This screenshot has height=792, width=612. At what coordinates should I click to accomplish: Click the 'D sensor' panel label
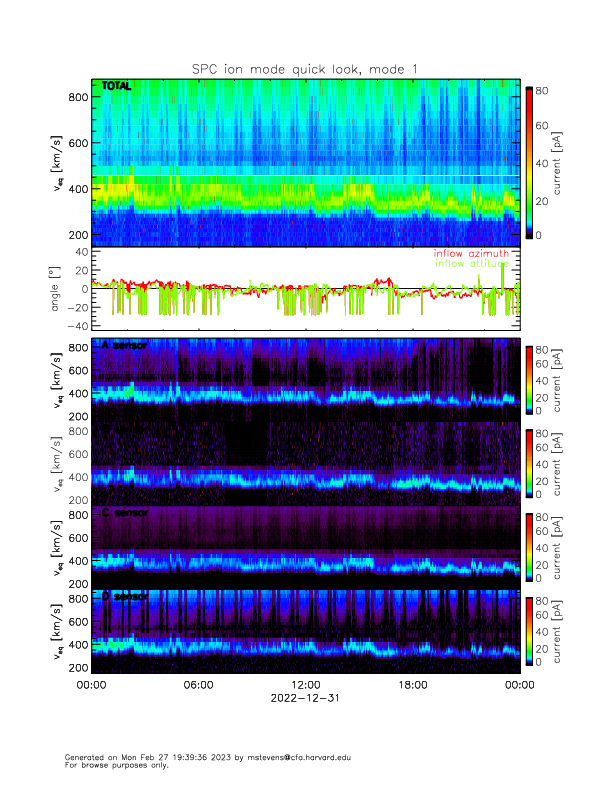(124, 597)
